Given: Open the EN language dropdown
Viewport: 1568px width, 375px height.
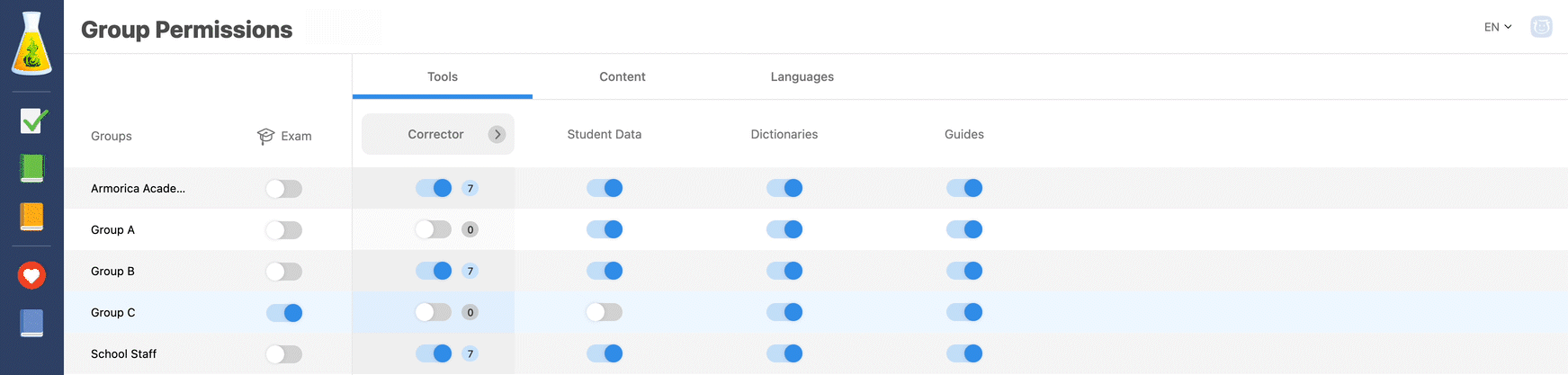Looking at the screenshot, I should pyautogui.click(x=1498, y=27).
